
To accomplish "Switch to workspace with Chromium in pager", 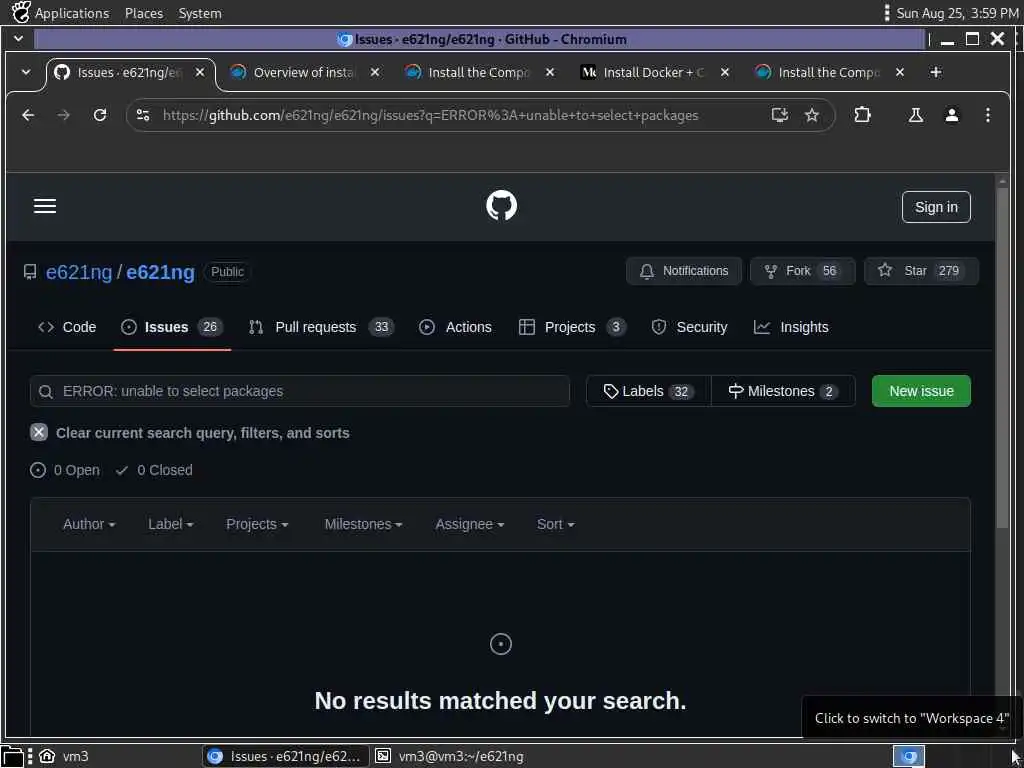I will click(908, 756).
